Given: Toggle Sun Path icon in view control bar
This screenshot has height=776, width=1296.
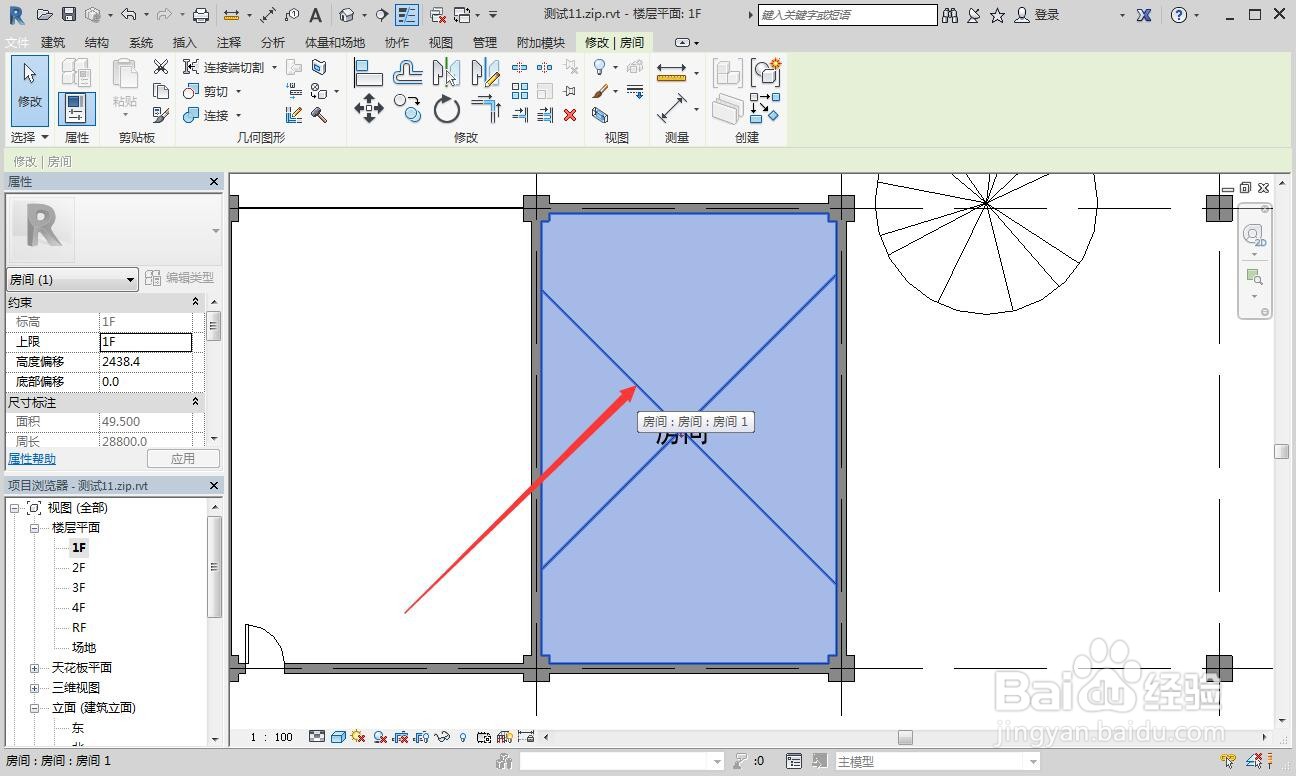Looking at the screenshot, I should pos(358,737).
